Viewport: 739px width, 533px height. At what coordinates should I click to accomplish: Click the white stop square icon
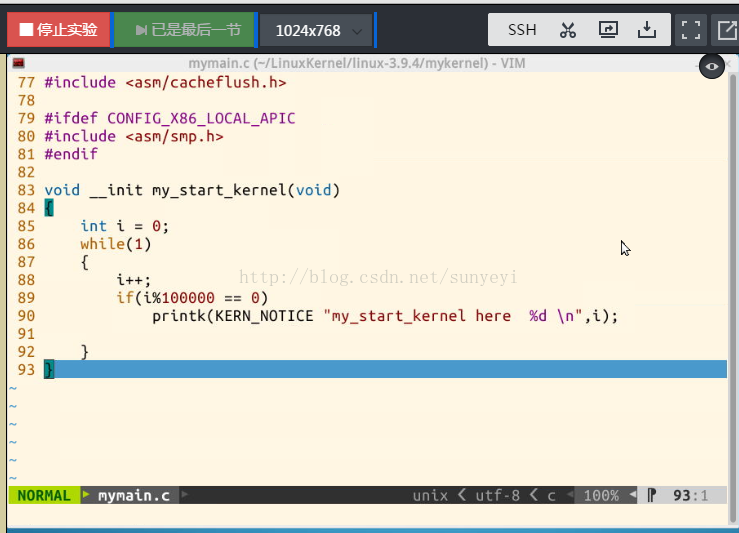pos(26,30)
